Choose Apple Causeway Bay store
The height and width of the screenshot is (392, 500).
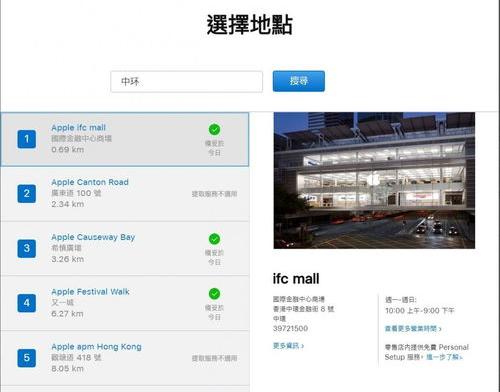(125, 249)
